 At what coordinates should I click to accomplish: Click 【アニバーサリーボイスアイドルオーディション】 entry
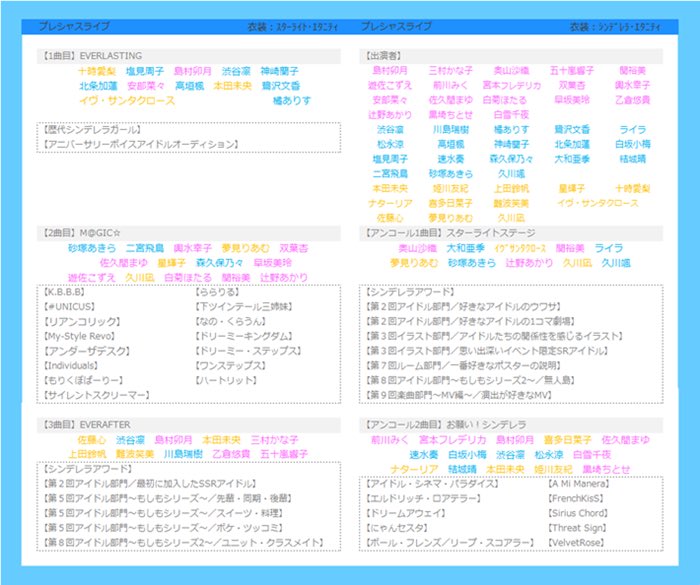tap(141, 145)
